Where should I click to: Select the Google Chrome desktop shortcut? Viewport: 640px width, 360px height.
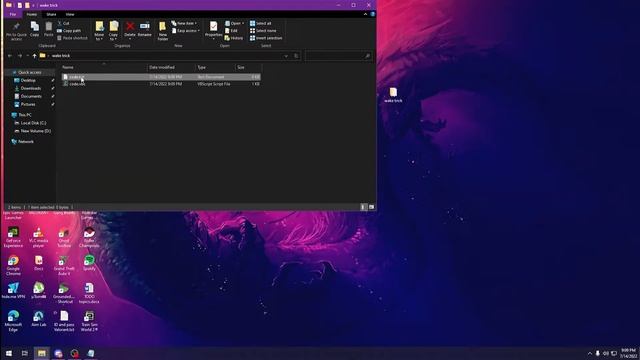pyautogui.click(x=13, y=265)
